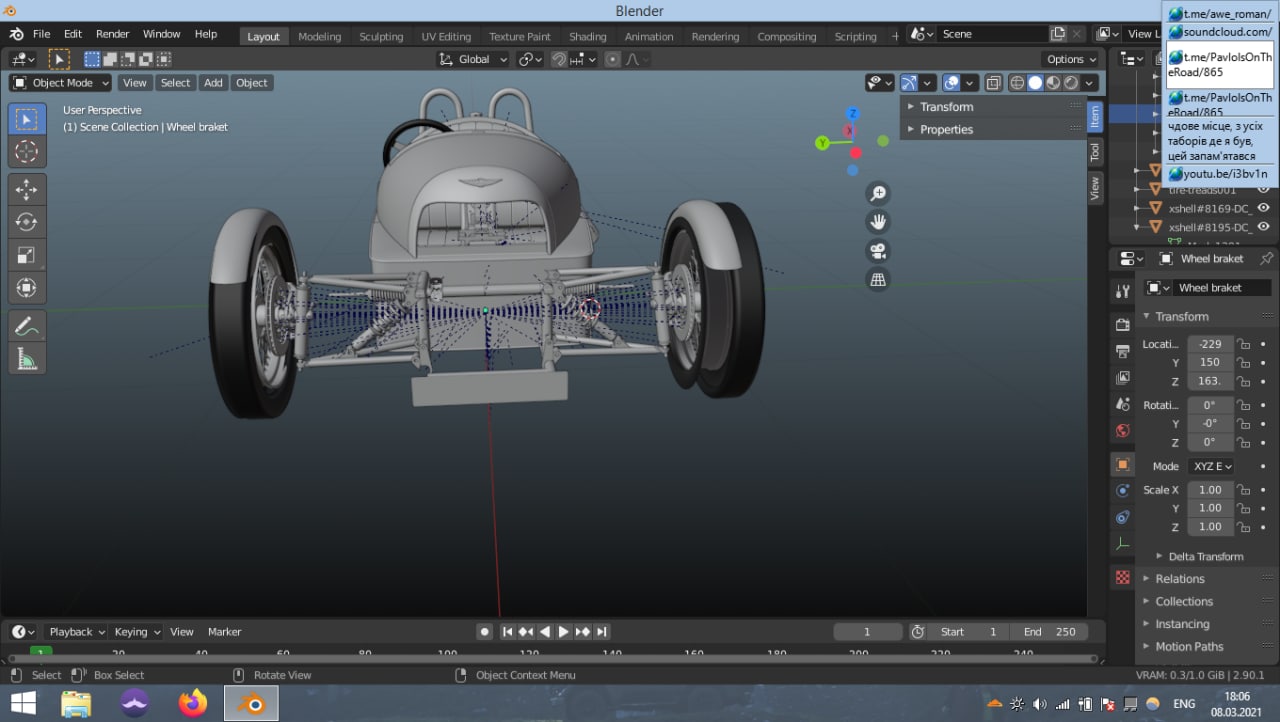Open the rotation Mode XYZ E dropdown
The width and height of the screenshot is (1280, 722).
click(1210, 466)
